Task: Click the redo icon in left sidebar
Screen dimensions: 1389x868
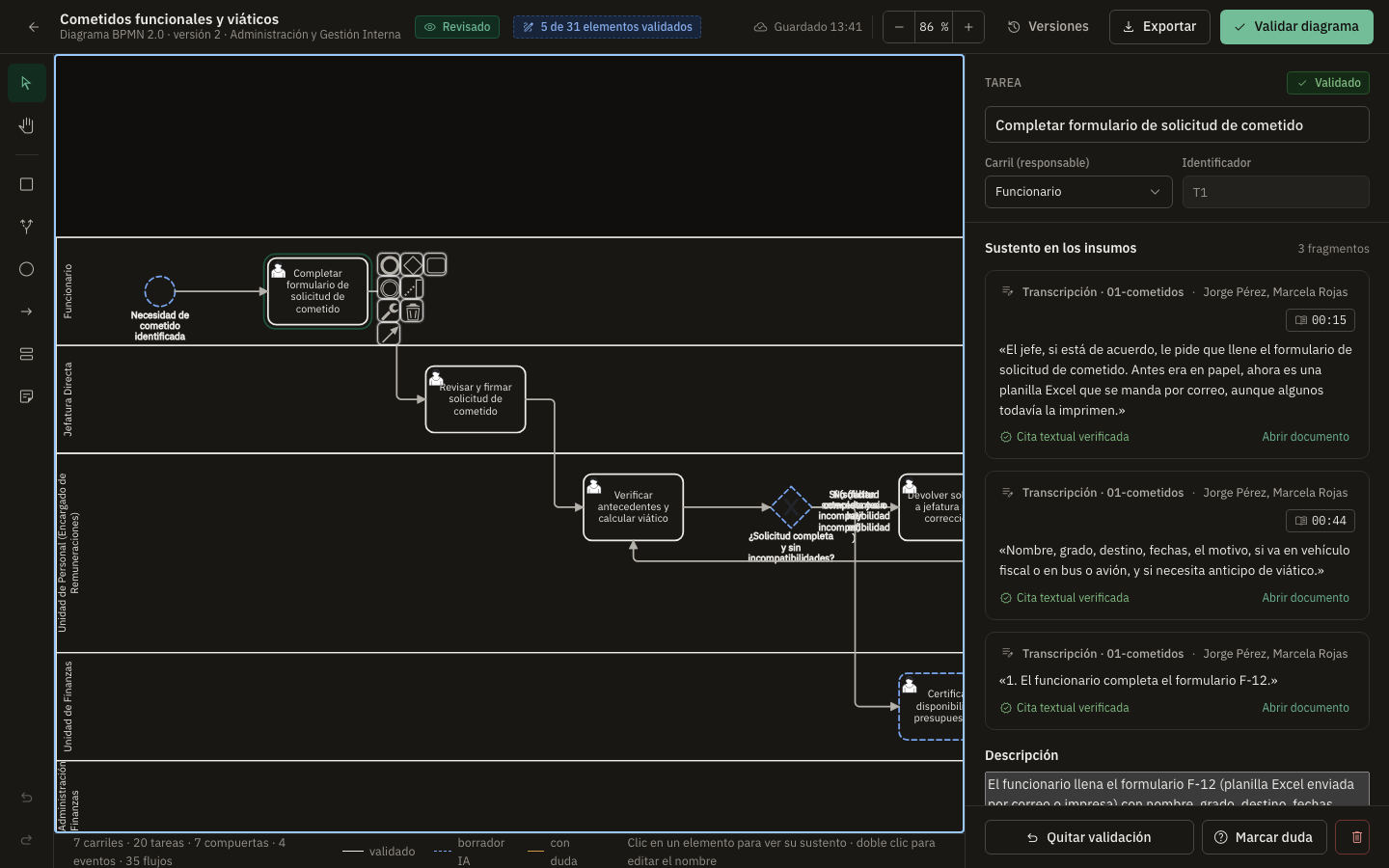Action: (27, 840)
